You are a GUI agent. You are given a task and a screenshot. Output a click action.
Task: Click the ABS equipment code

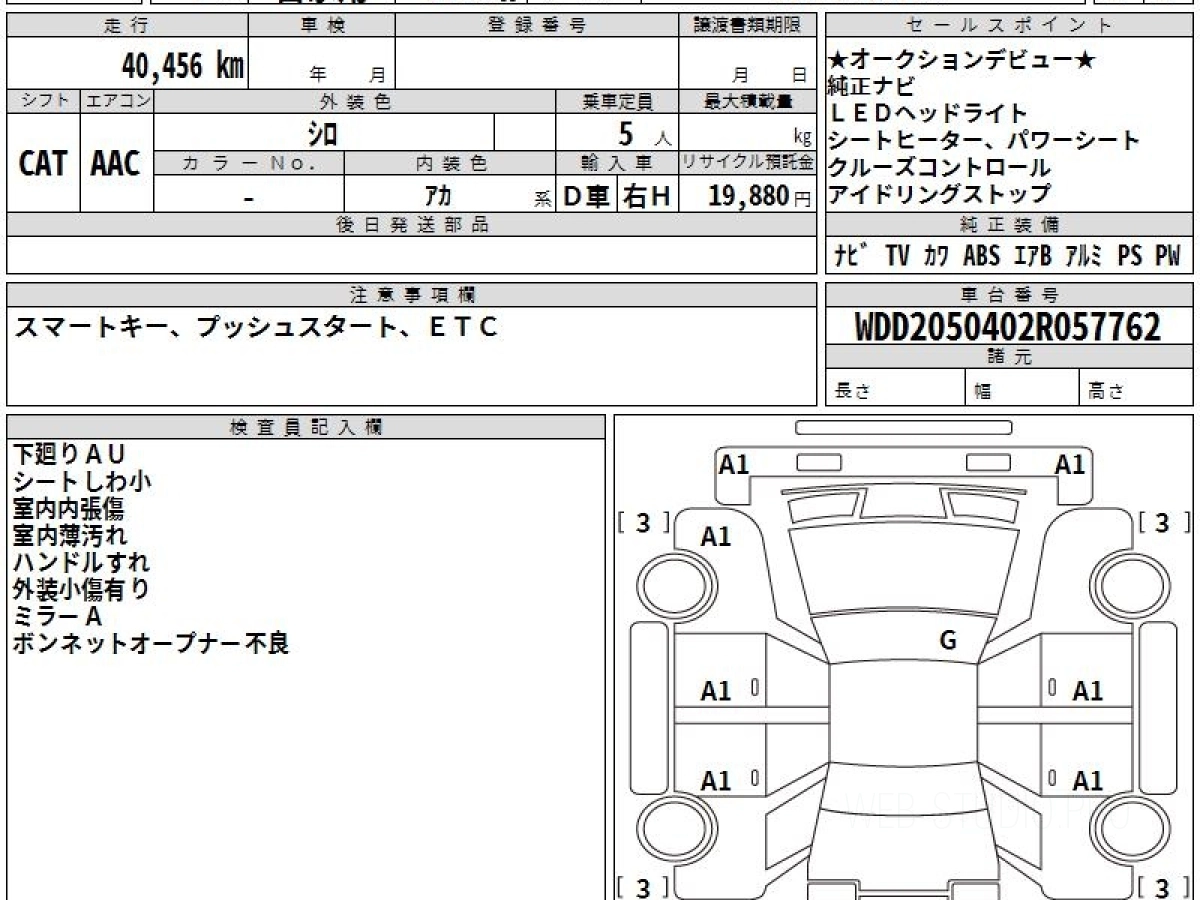pos(981,256)
